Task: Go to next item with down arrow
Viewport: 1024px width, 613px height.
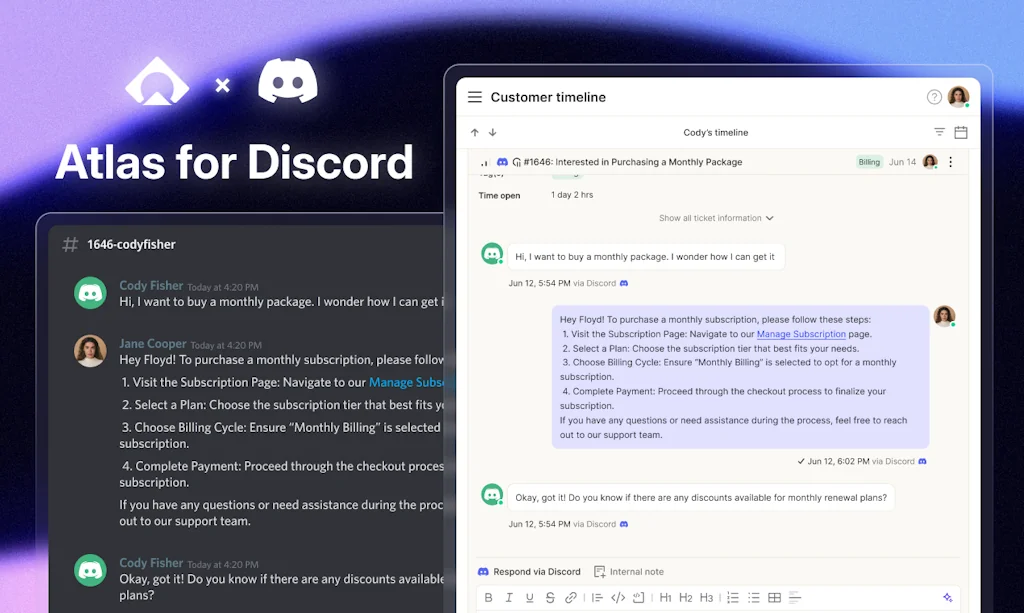Action: click(492, 132)
